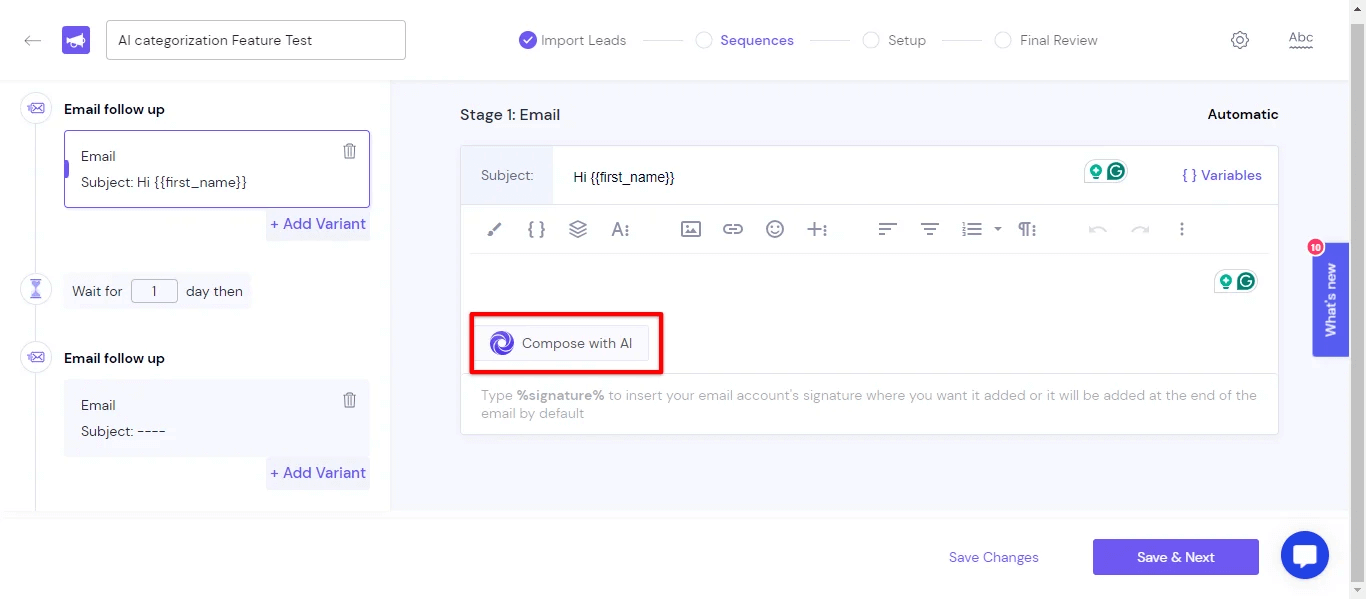Screen dimensions: 1366x599
Task: Open the { } Variables panel
Action: pos(1222,175)
